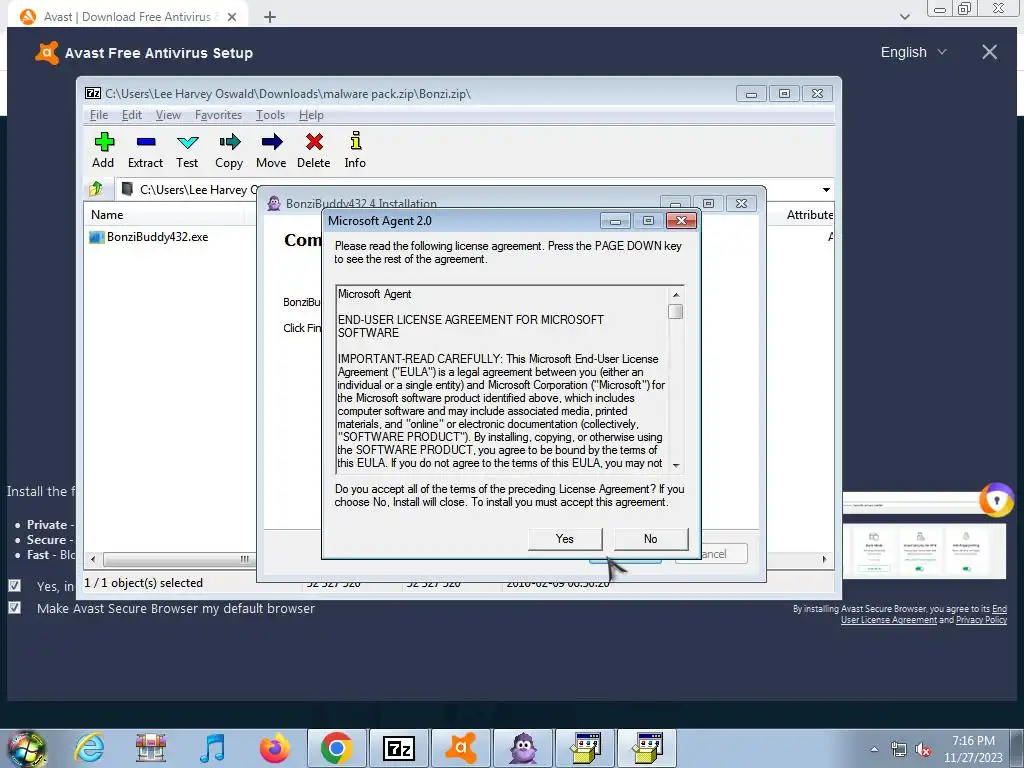Accept the Microsoft Agent license with Yes
The image size is (1024, 768).
(565, 539)
